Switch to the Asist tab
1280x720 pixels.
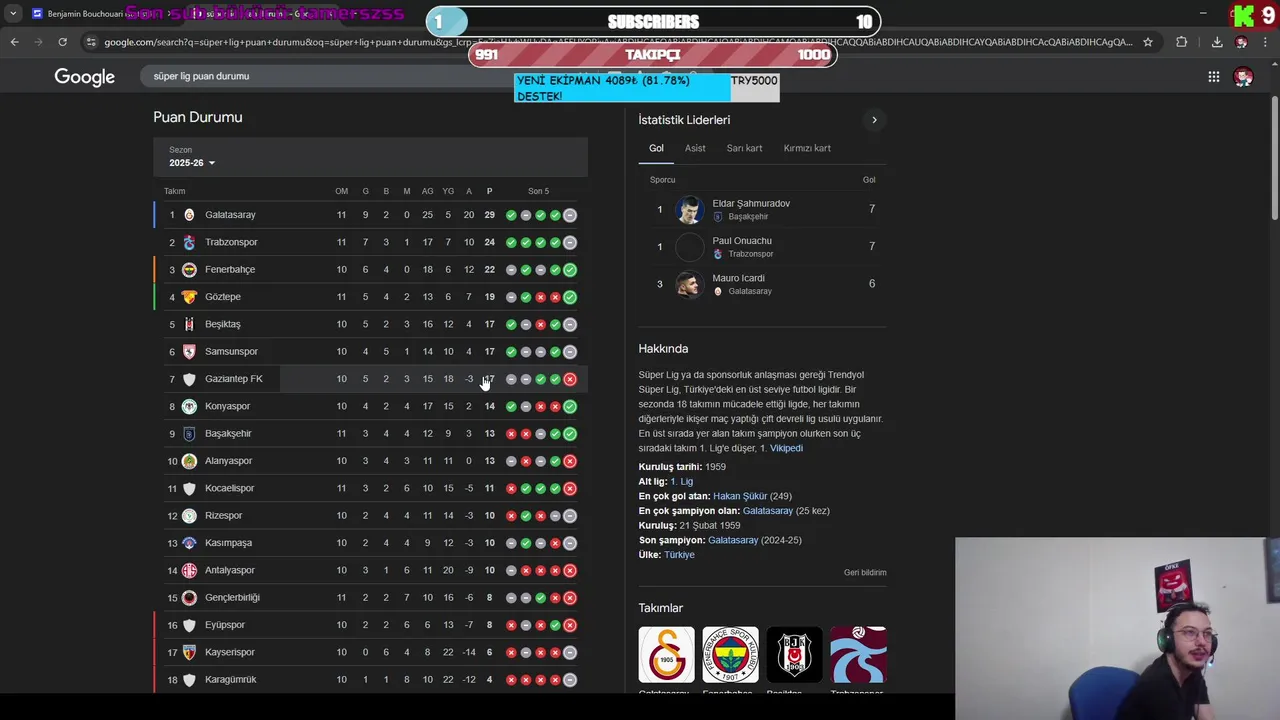pos(695,148)
